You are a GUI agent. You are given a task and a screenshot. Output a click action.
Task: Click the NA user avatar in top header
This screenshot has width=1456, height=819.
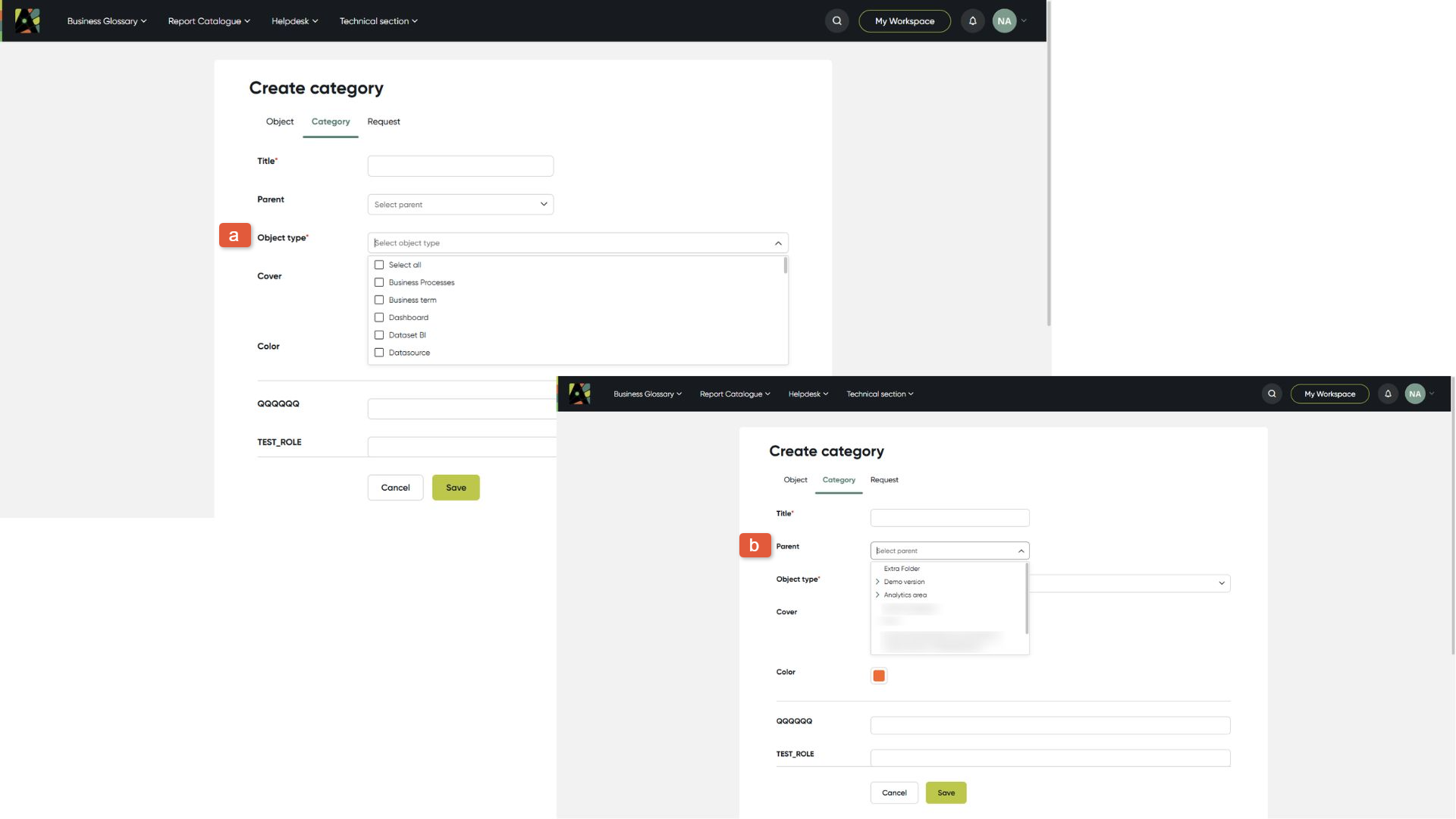(x=1004, y=21)
